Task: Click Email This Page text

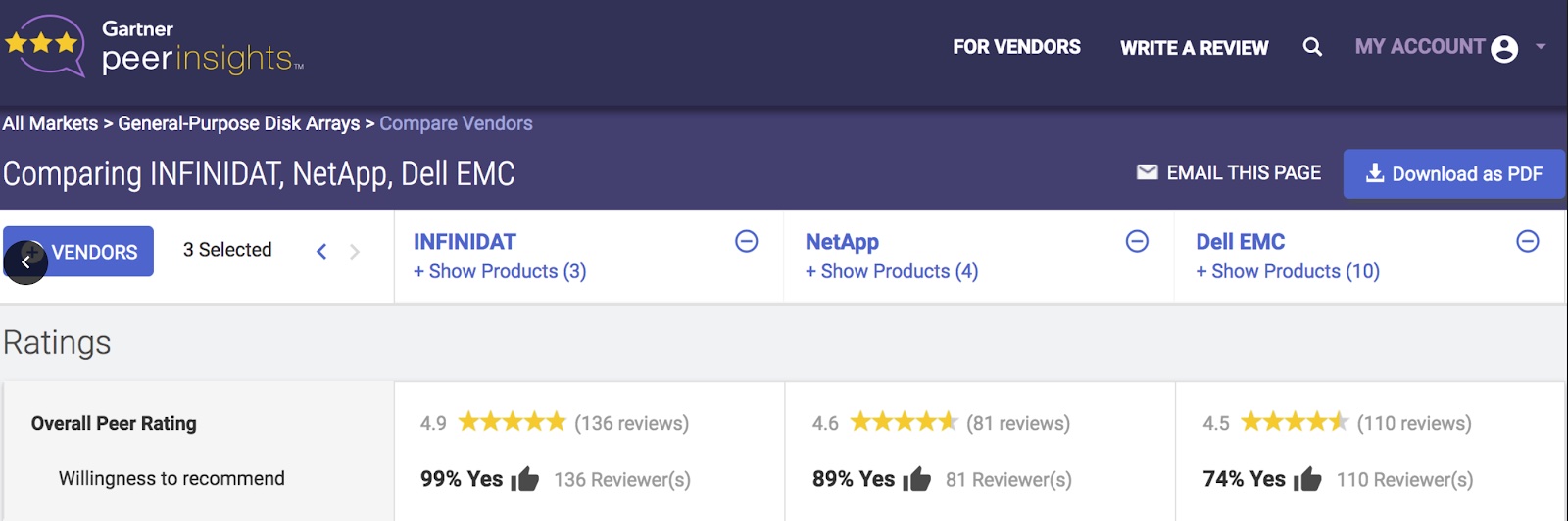Action: (x=1244, y=173)
